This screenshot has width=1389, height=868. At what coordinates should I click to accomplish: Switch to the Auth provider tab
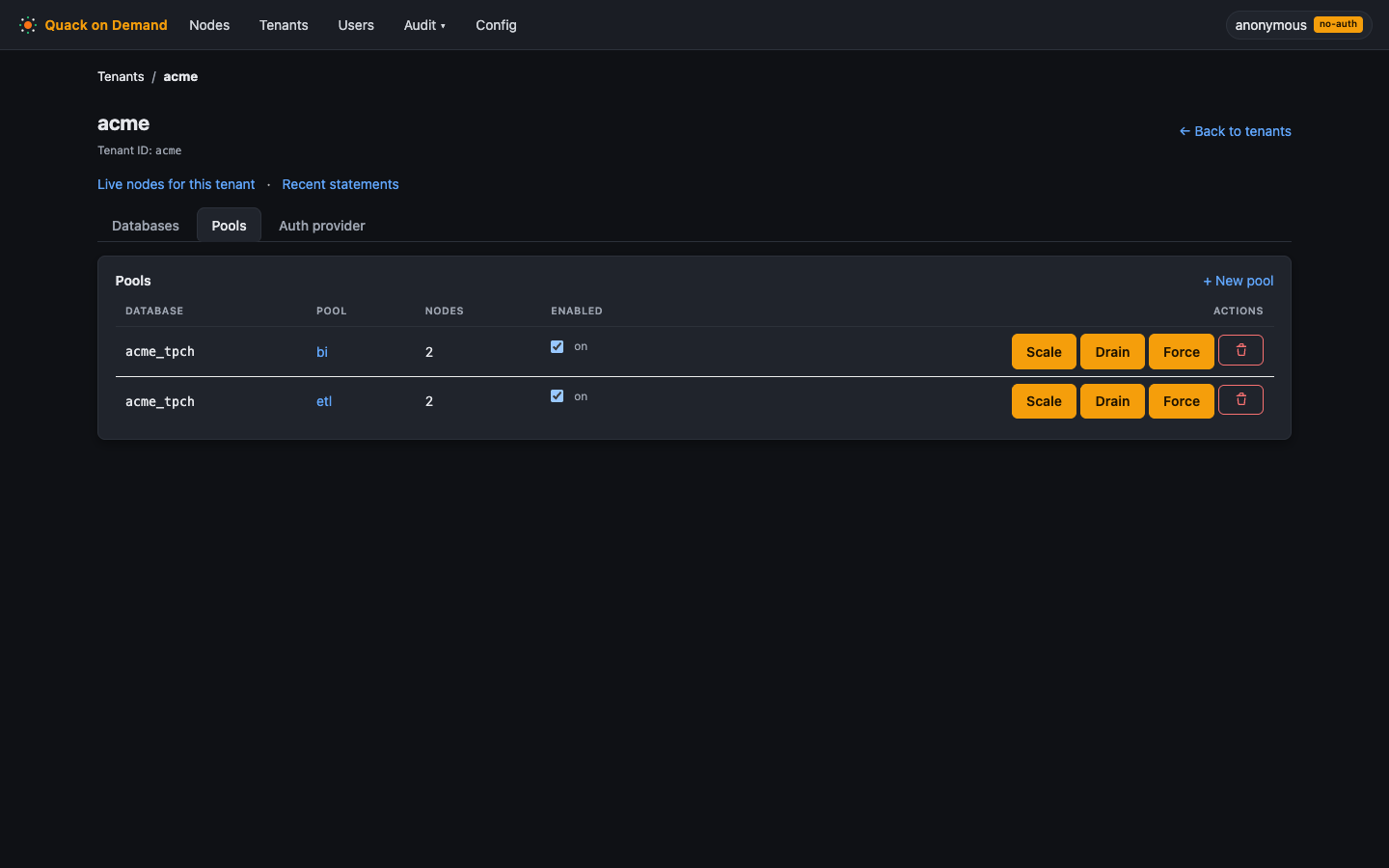(x=322, y=225)
